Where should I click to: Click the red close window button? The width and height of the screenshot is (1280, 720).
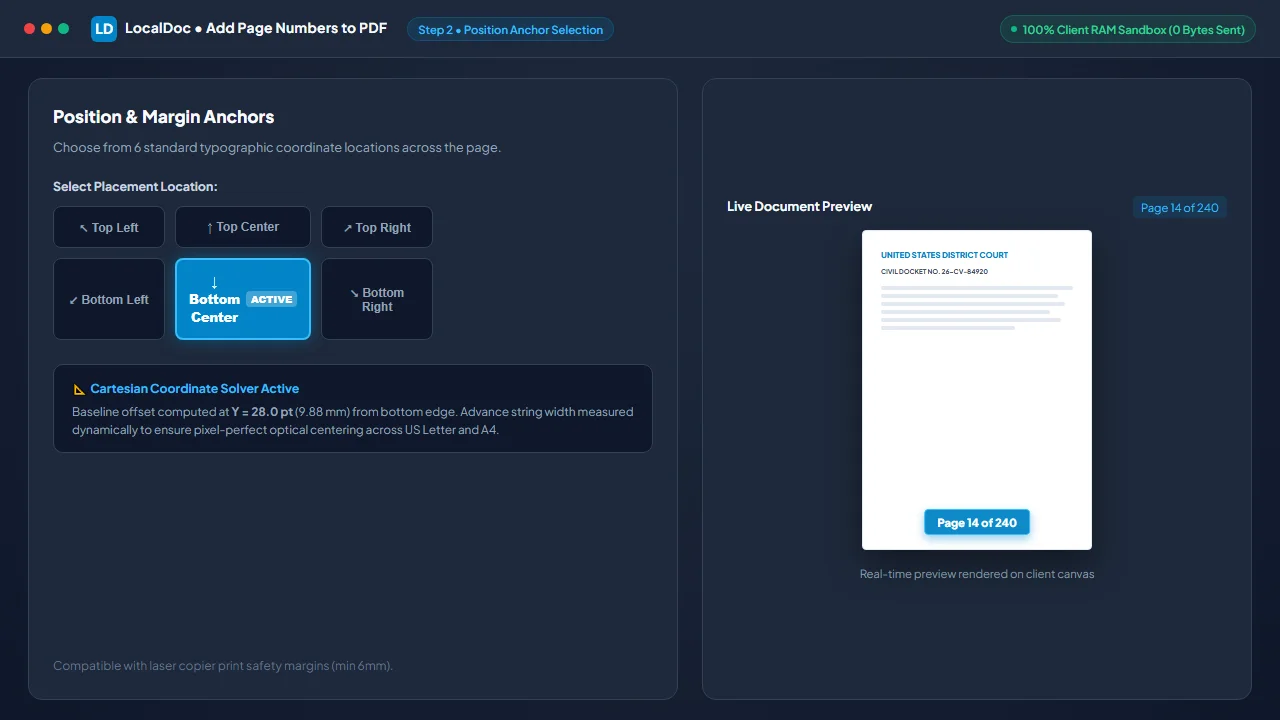pos(29,29)
